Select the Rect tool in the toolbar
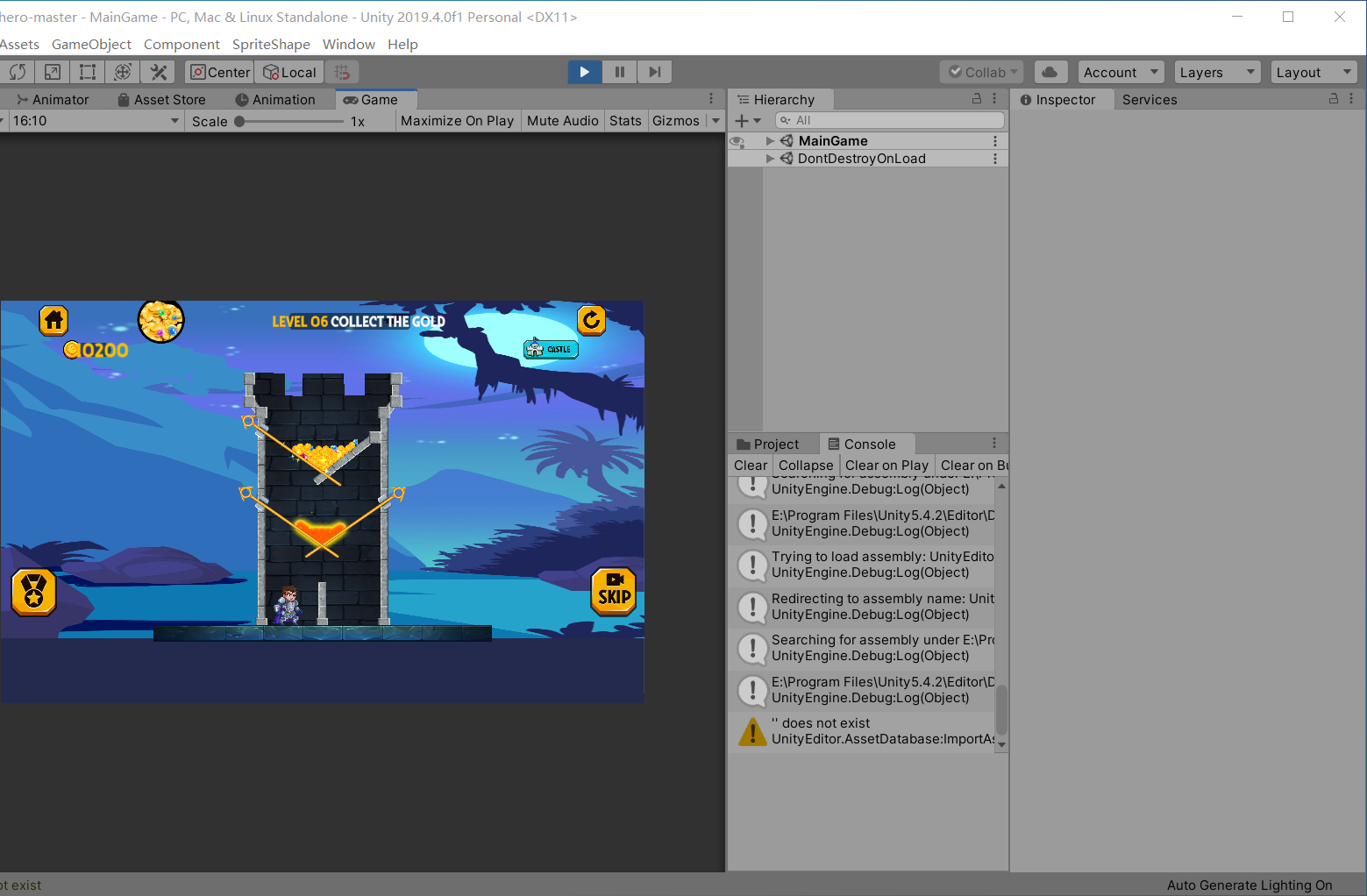This screenshot has height=896, width=1367. click(x=88, y=72)
